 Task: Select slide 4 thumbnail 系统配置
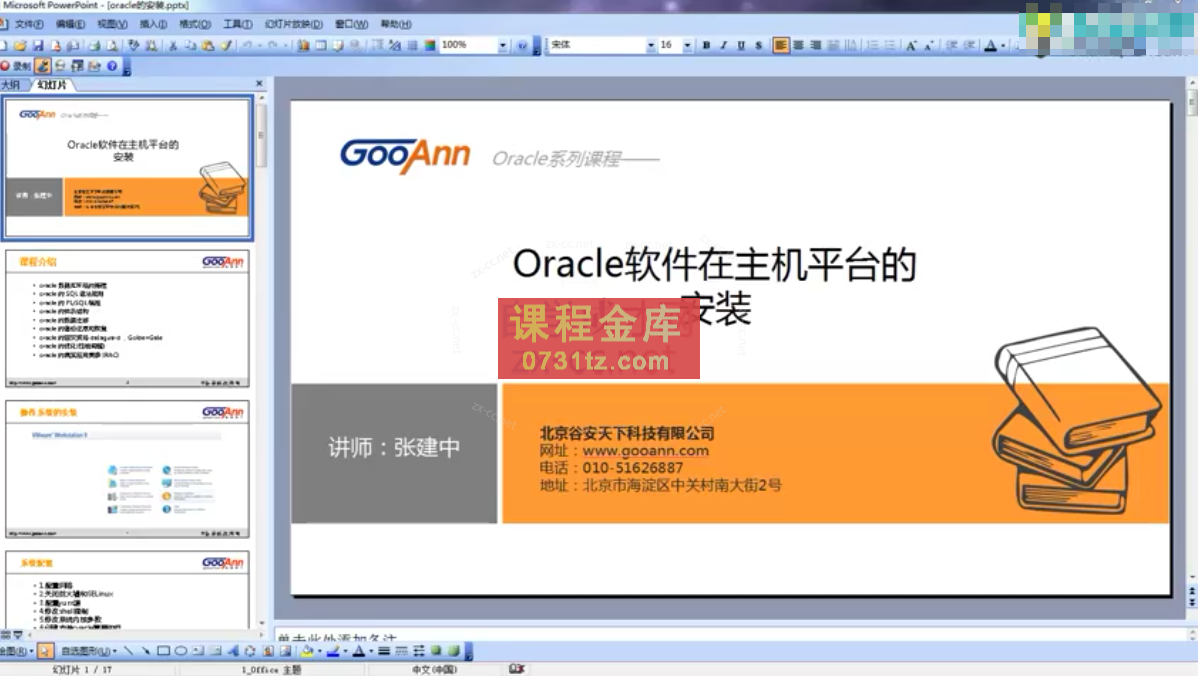128,590
